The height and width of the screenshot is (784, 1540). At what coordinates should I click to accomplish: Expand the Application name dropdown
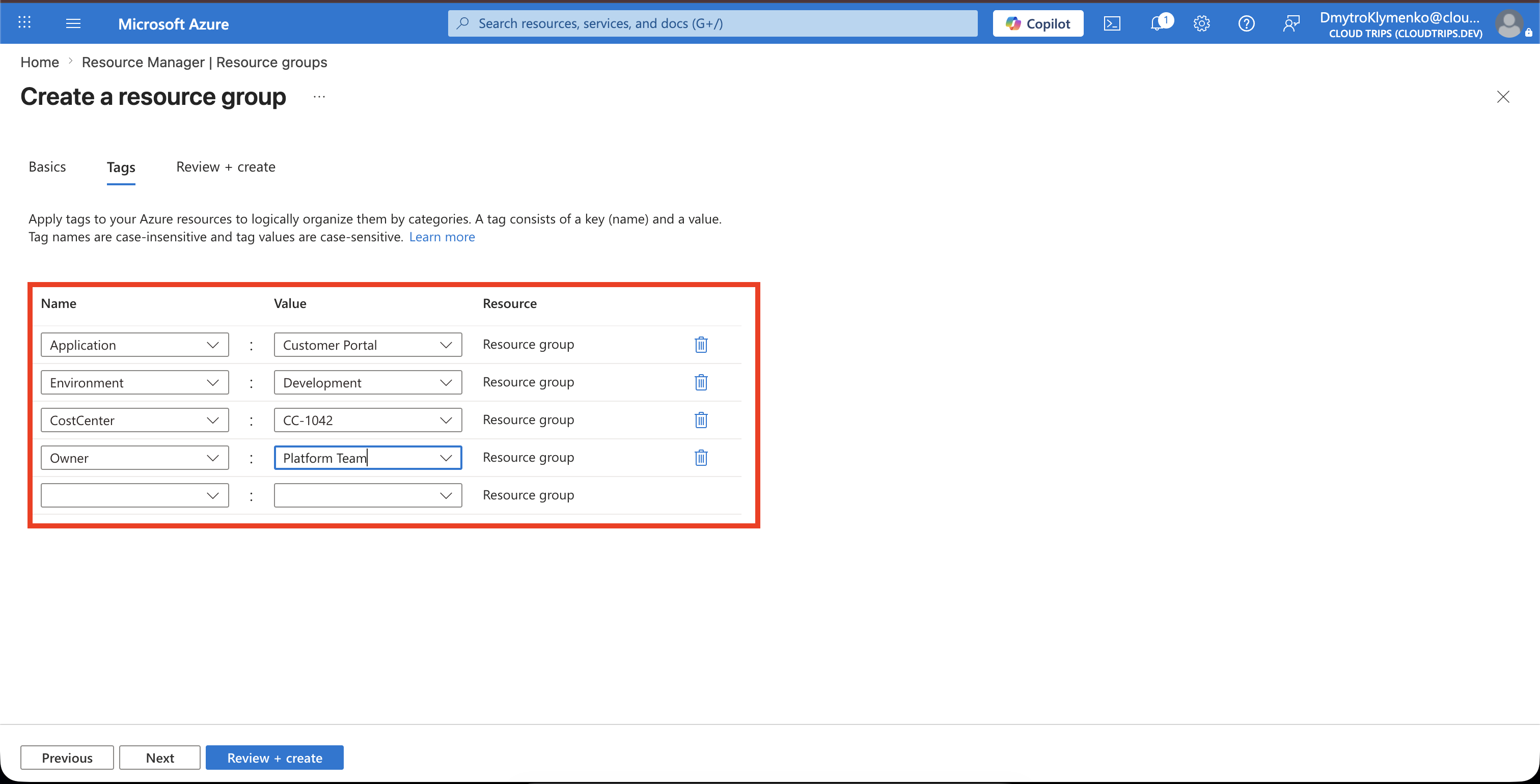tap(212, 345)
